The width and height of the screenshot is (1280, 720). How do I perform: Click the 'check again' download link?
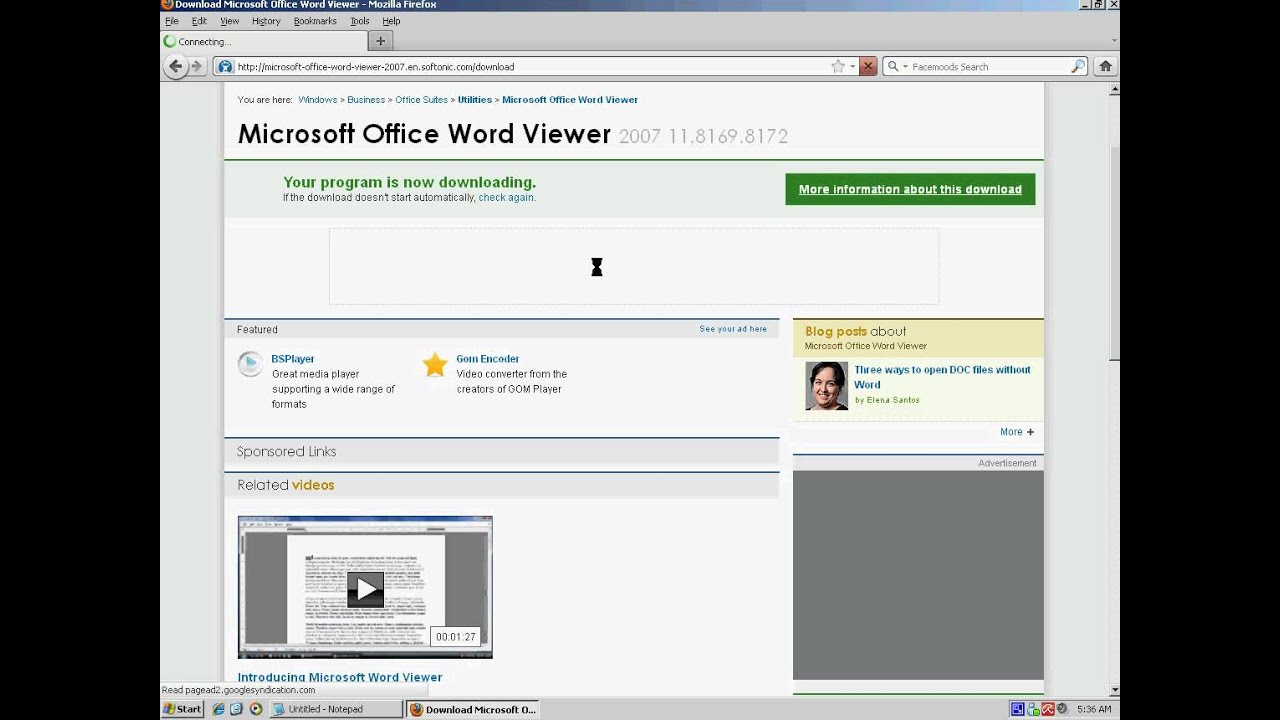(506, 198)
